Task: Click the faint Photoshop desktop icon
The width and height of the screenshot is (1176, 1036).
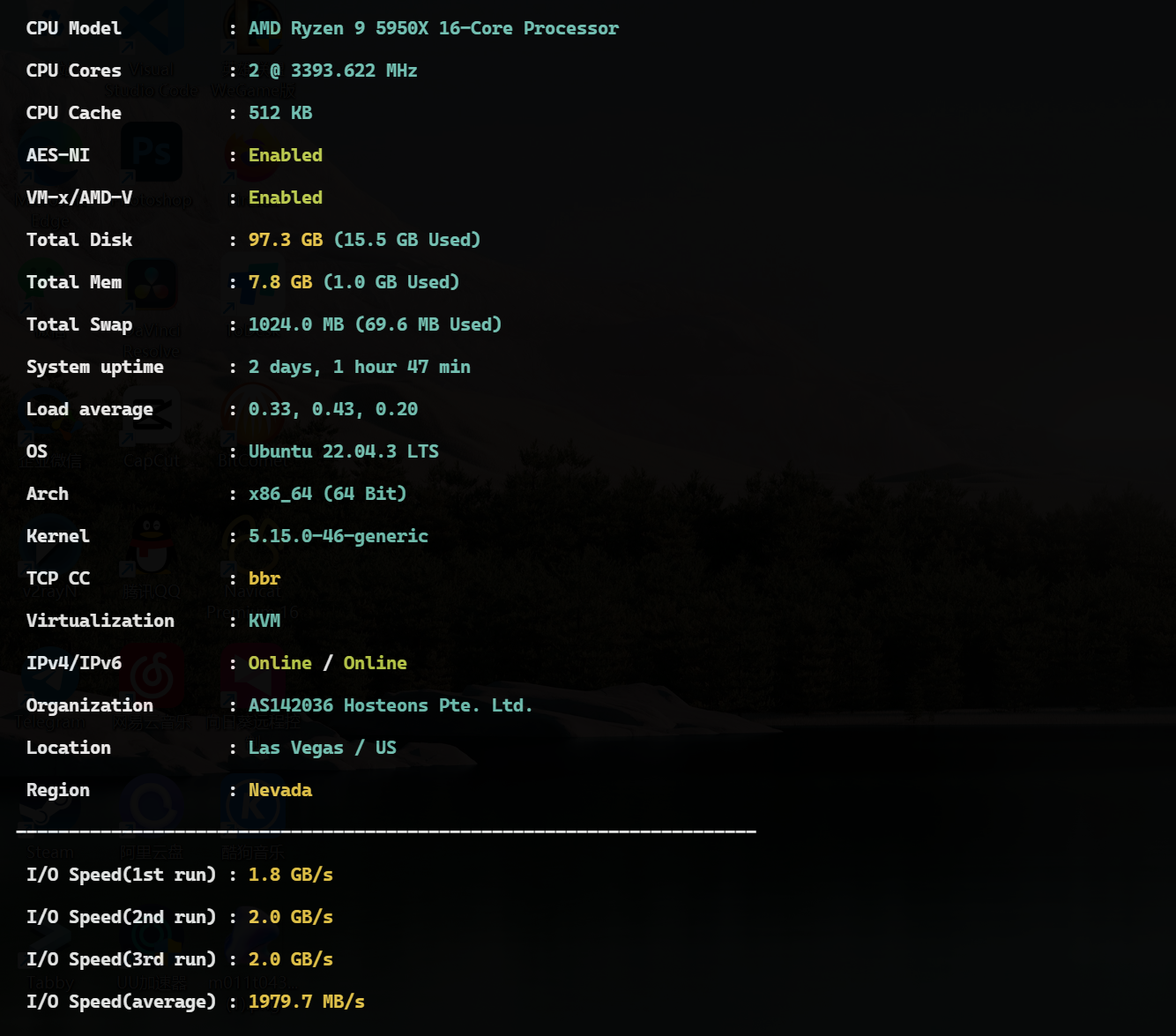Action: pyautogui.click(x=152, y=153)
